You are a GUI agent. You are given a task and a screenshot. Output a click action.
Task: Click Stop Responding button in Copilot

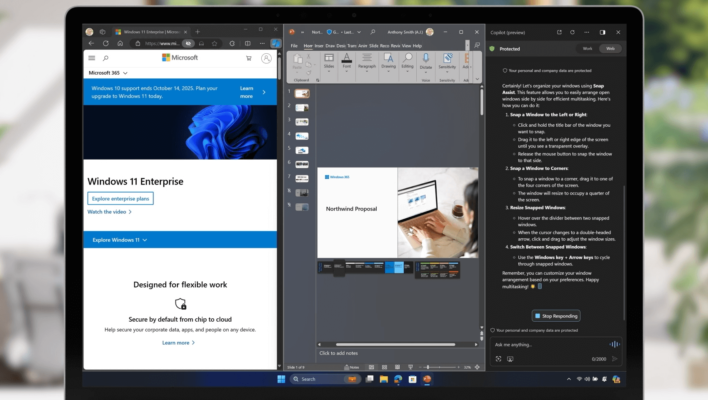click(x=556, y=316)
